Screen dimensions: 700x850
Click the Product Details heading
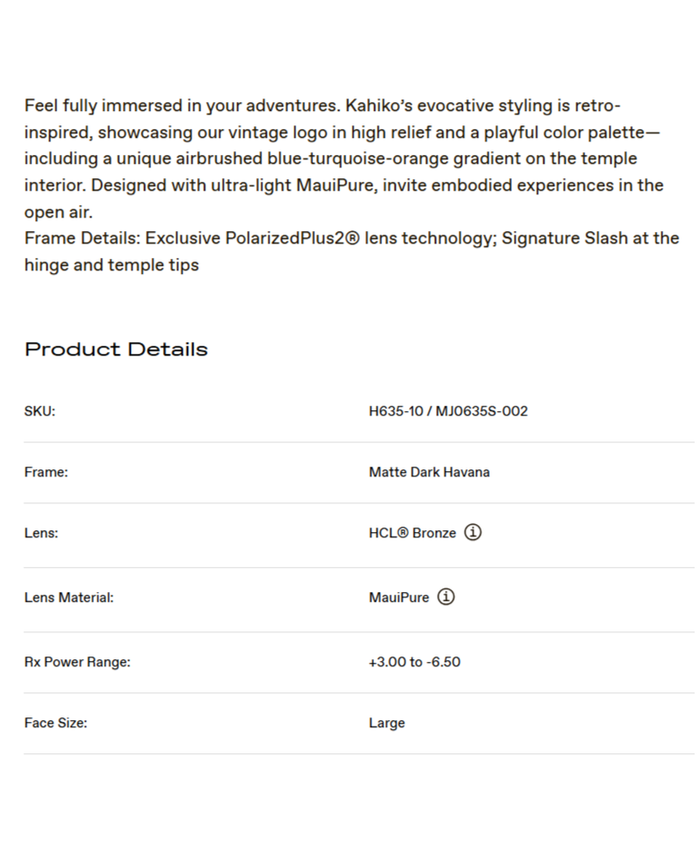(x=116, y=349)
